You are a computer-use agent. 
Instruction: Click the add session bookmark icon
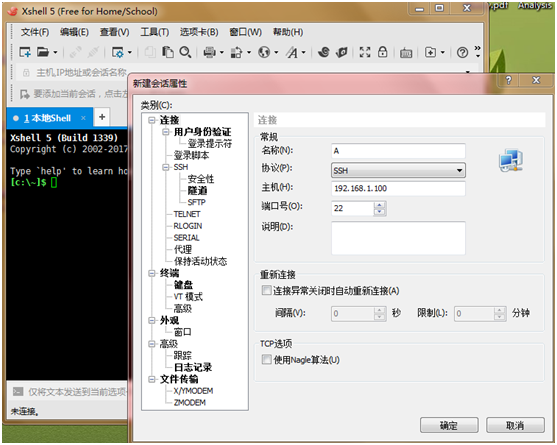point(24,94)
